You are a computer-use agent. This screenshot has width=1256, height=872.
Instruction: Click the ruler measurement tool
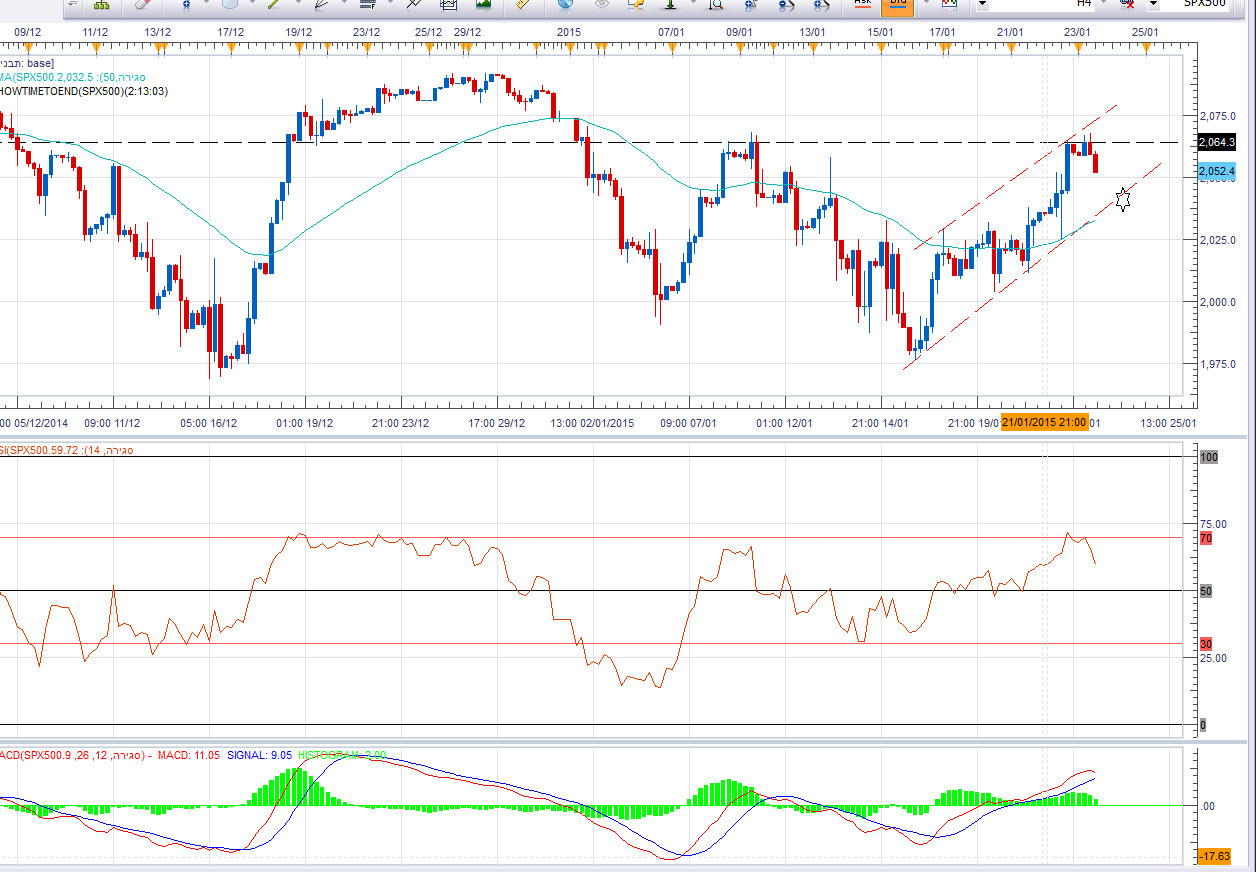coord(520,5)
